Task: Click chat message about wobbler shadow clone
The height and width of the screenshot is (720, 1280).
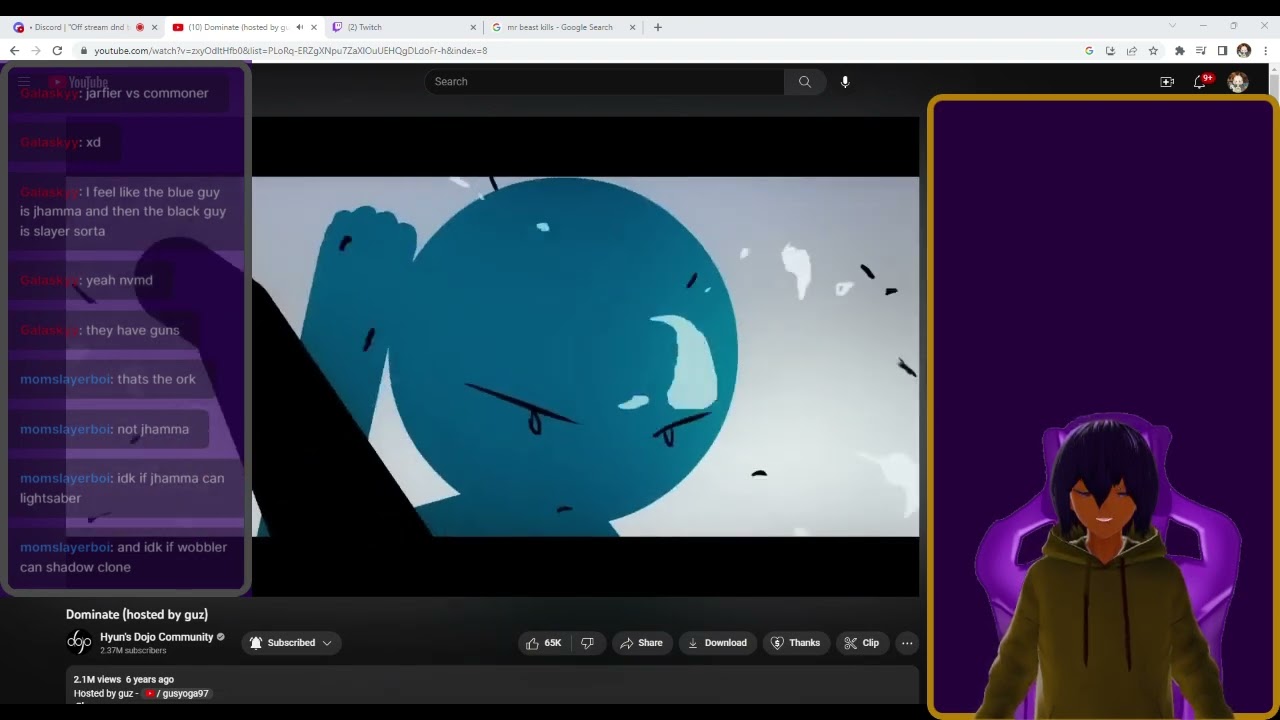Action: point(124,557)
